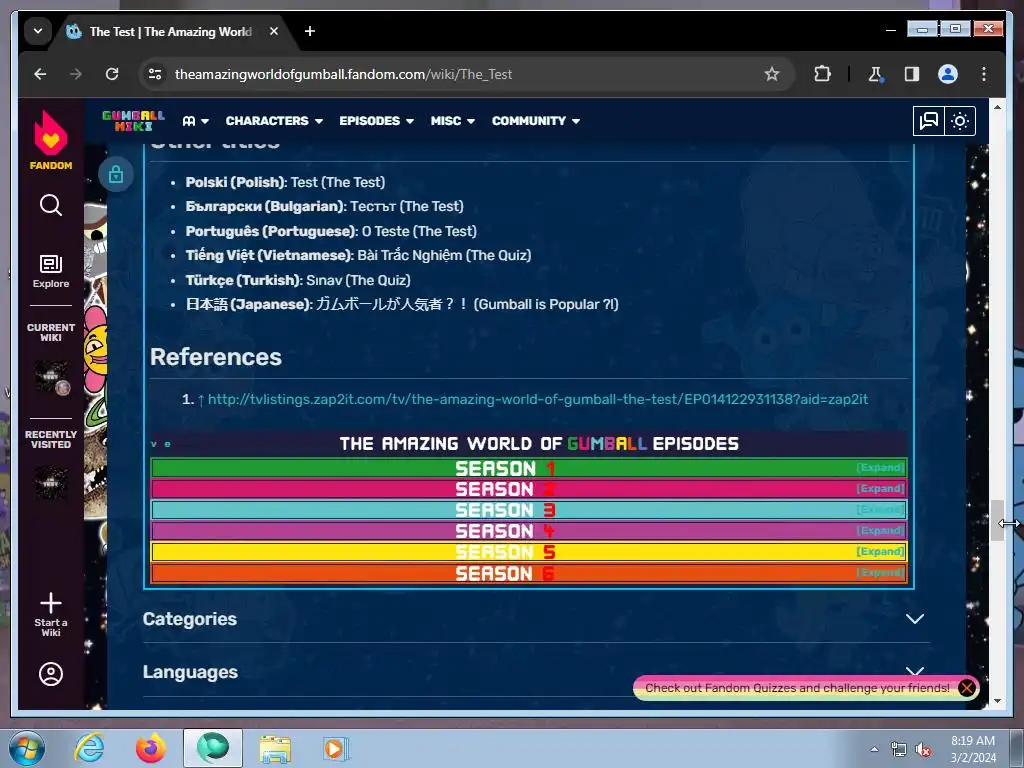Open the Chrome profile avatar

(x=948, y=74)
